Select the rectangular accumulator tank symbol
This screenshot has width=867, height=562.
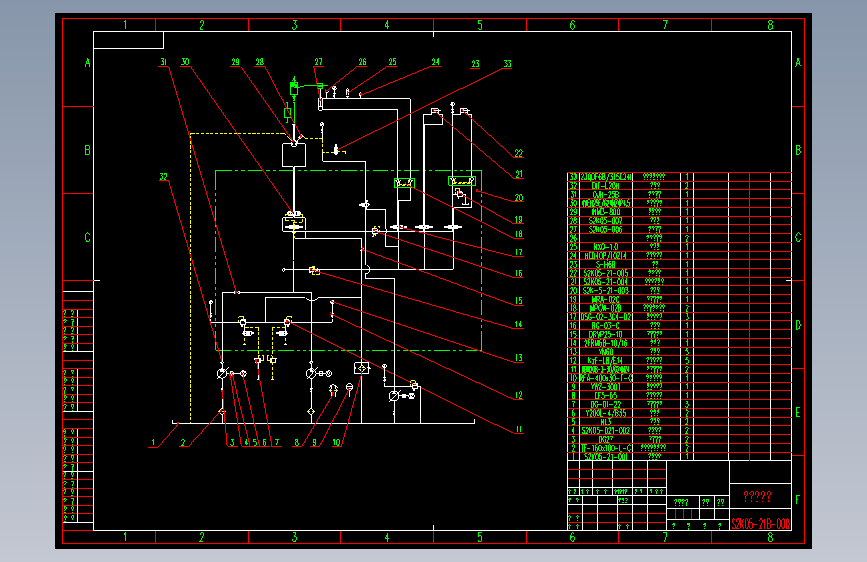pos(294,155)
